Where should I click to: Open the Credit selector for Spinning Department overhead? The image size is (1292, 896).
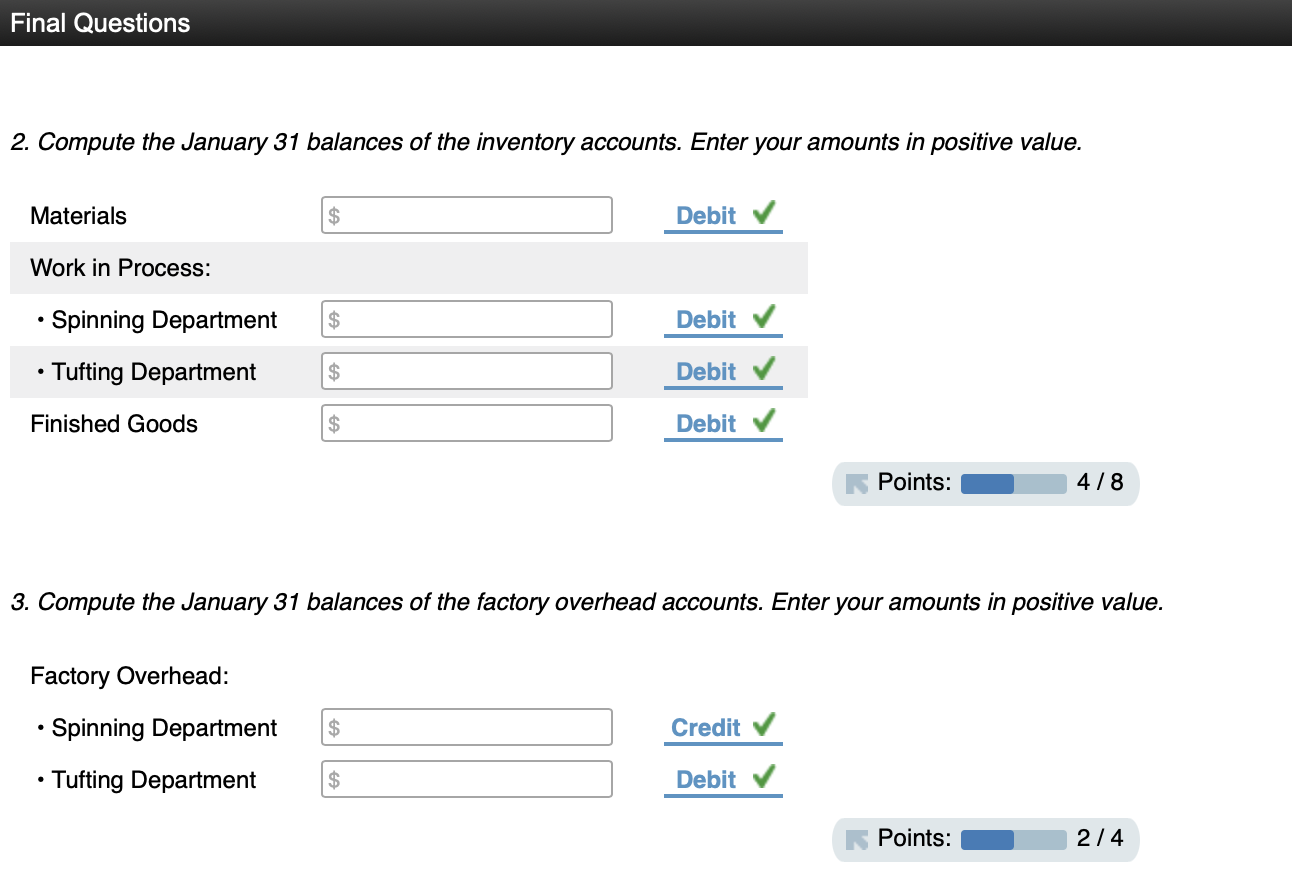pos(707,727)
